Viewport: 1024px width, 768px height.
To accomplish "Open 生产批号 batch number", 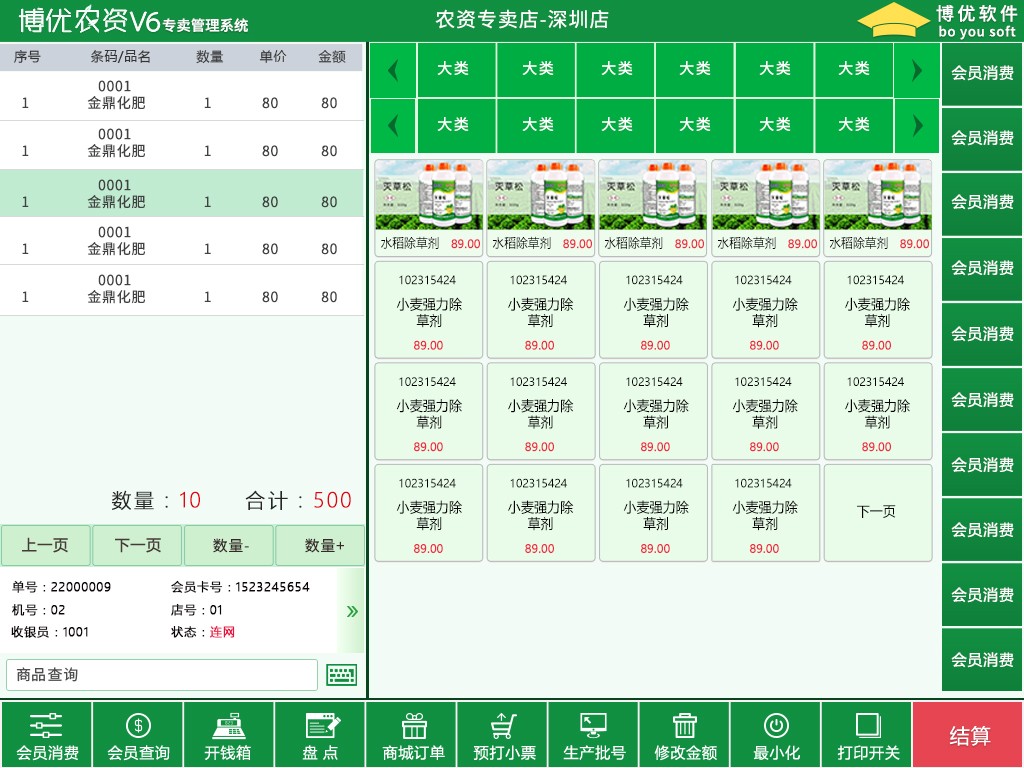I will click(594, 735).
